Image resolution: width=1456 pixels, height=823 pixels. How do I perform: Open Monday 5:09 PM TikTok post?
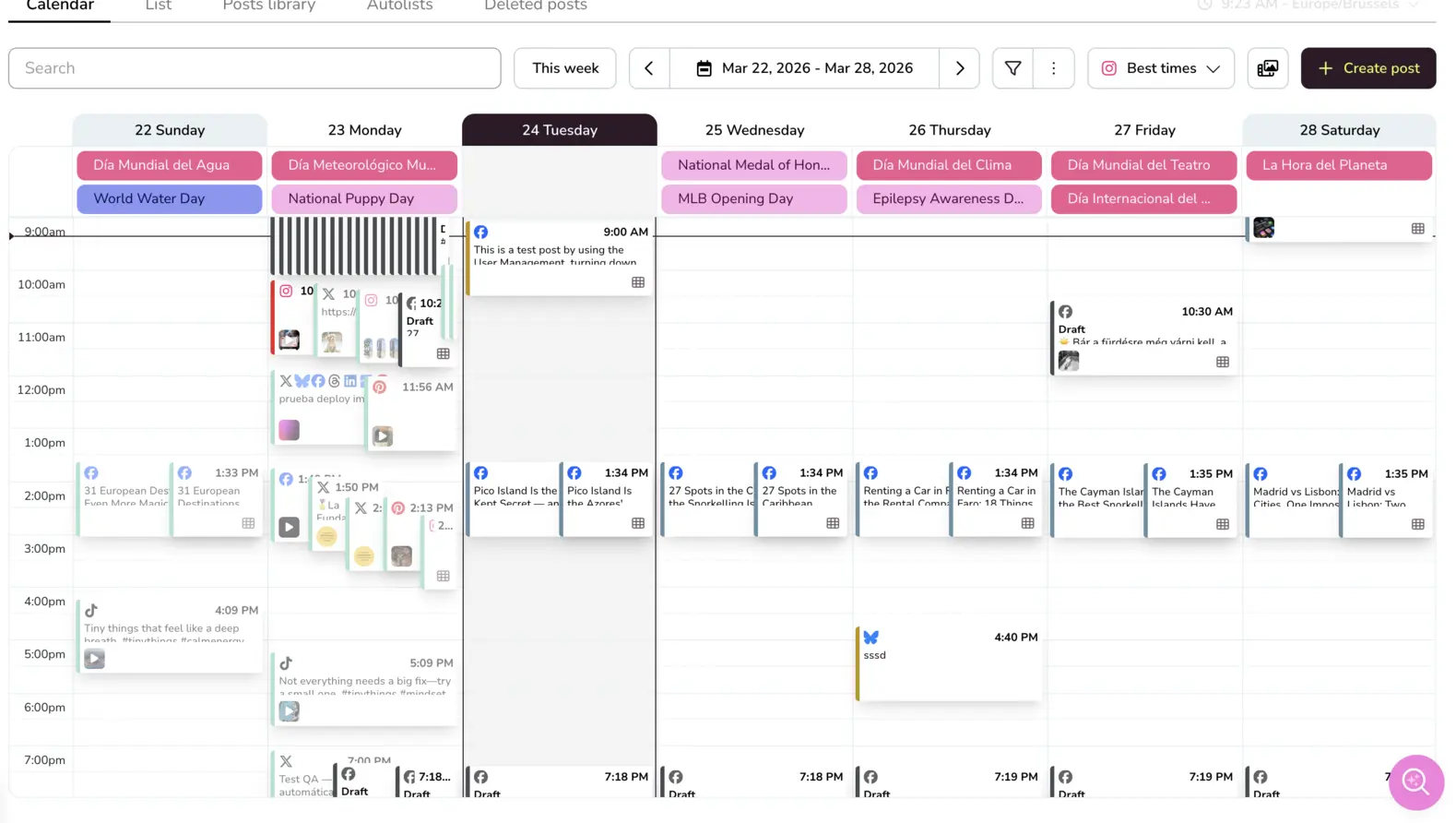pos(365,688)
